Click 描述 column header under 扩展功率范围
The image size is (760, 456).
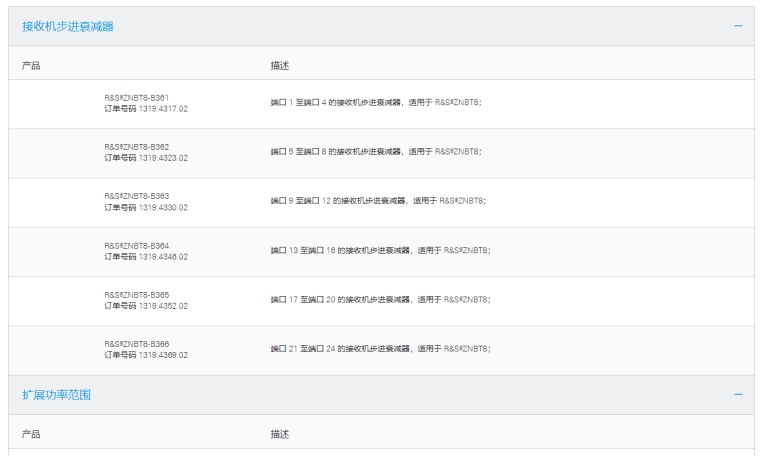pos(280,434)
